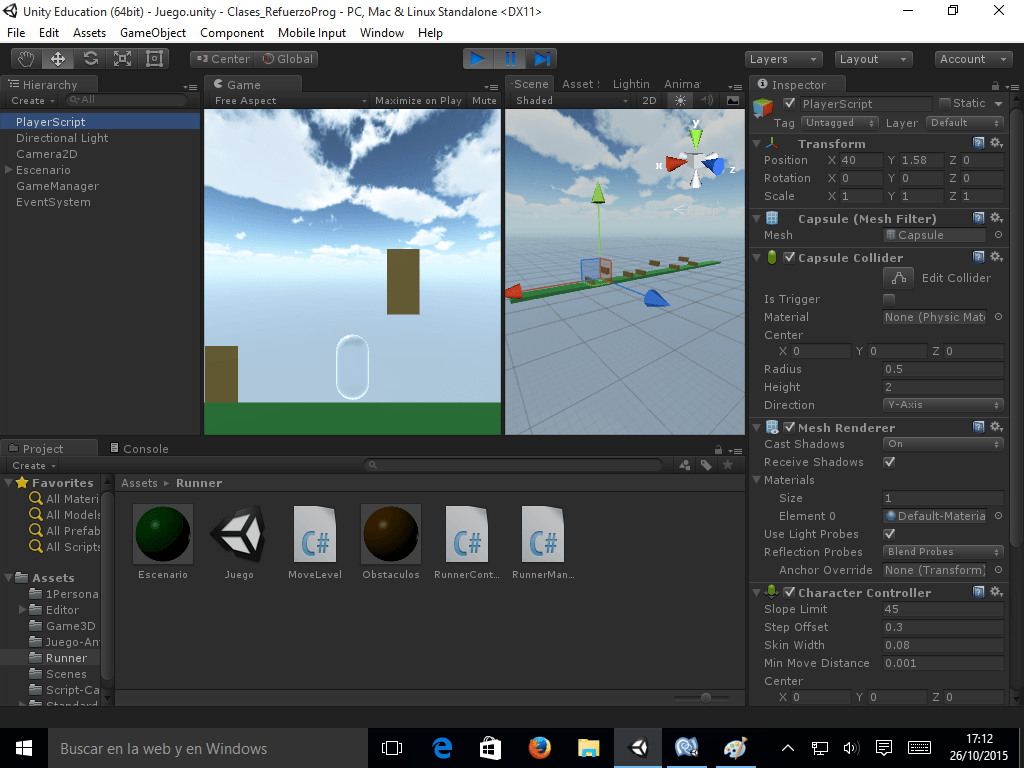
Task: Open Transform component help icon
Action: 978,143
